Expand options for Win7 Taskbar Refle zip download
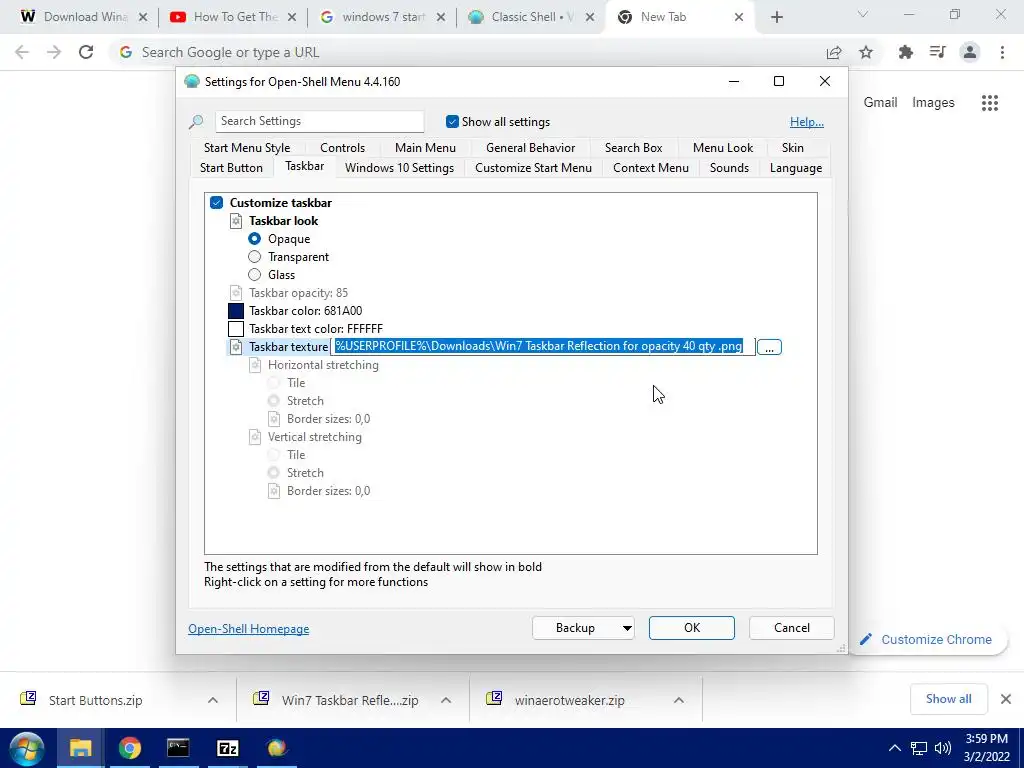 [x=446, y=700]
